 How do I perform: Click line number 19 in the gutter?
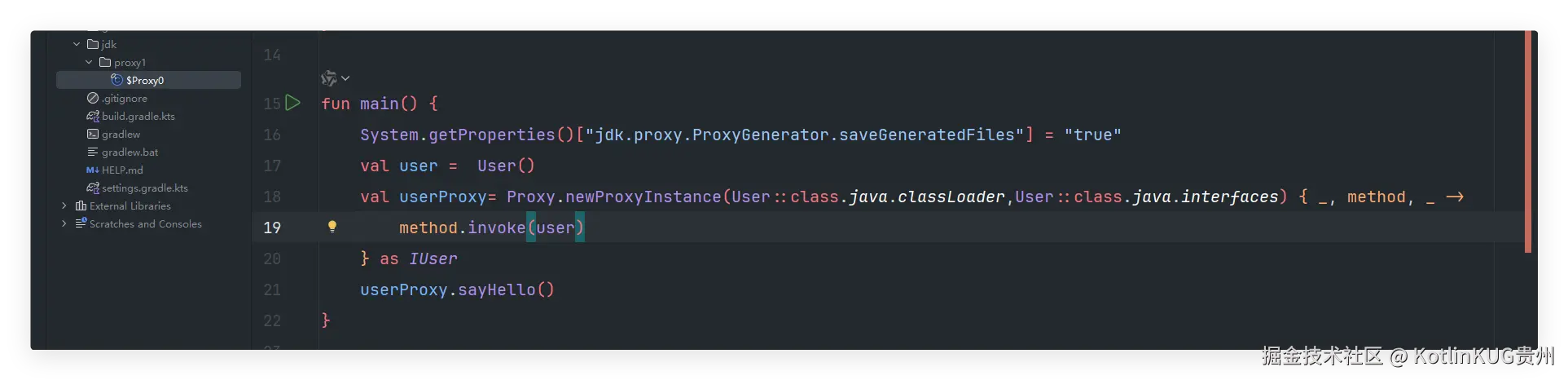(x=272, y=228)
